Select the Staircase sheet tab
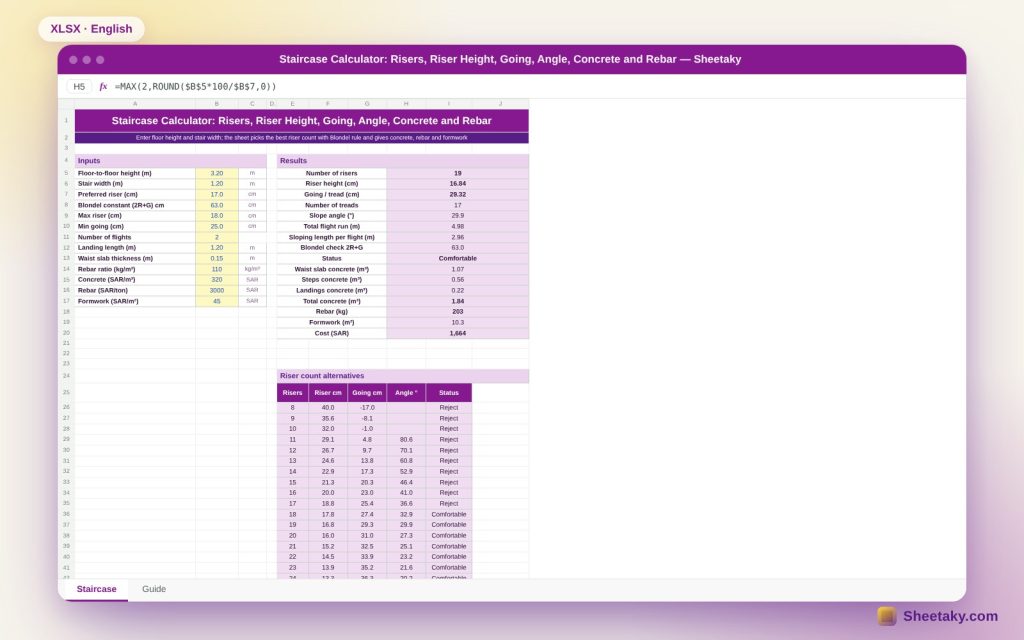The width and height of the screenshot is (1024, 640). pos(97,589)
